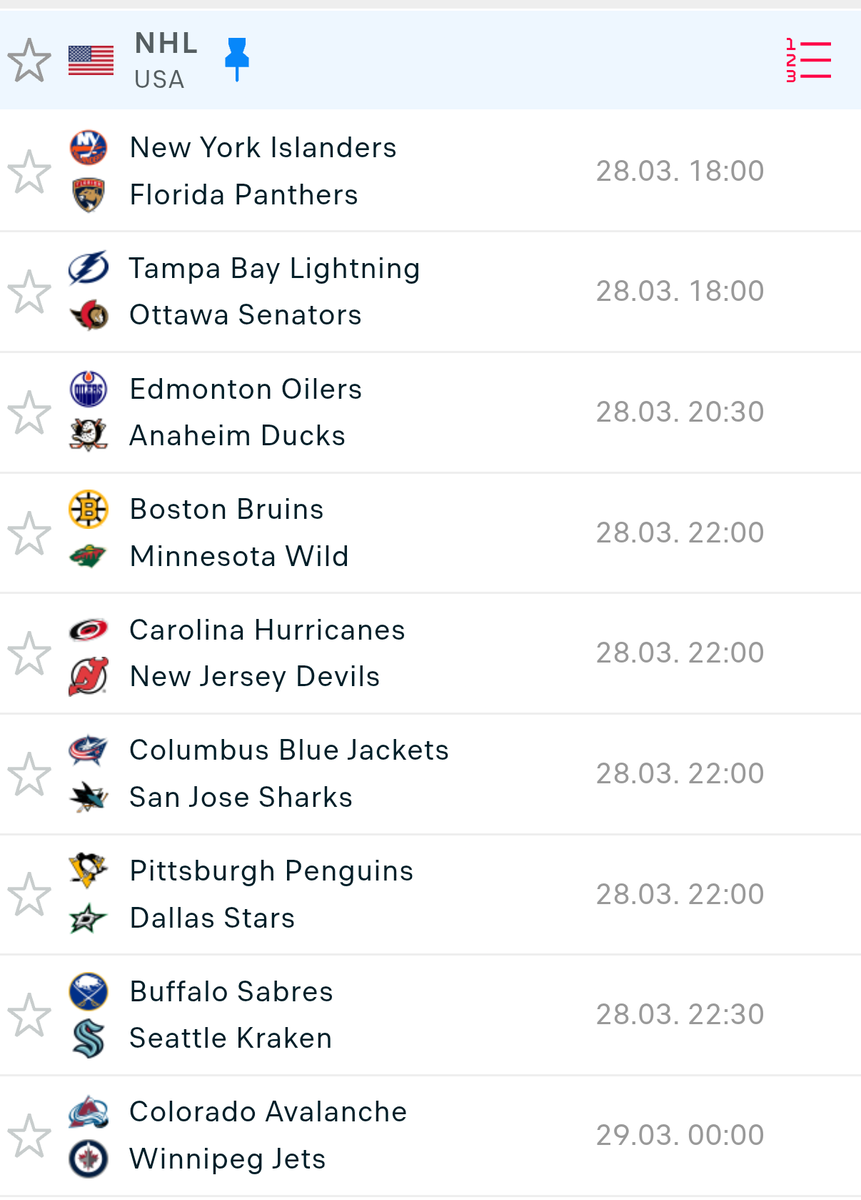
Task: Favorite the NHL league with header star
Action: (x=29, y=61)
